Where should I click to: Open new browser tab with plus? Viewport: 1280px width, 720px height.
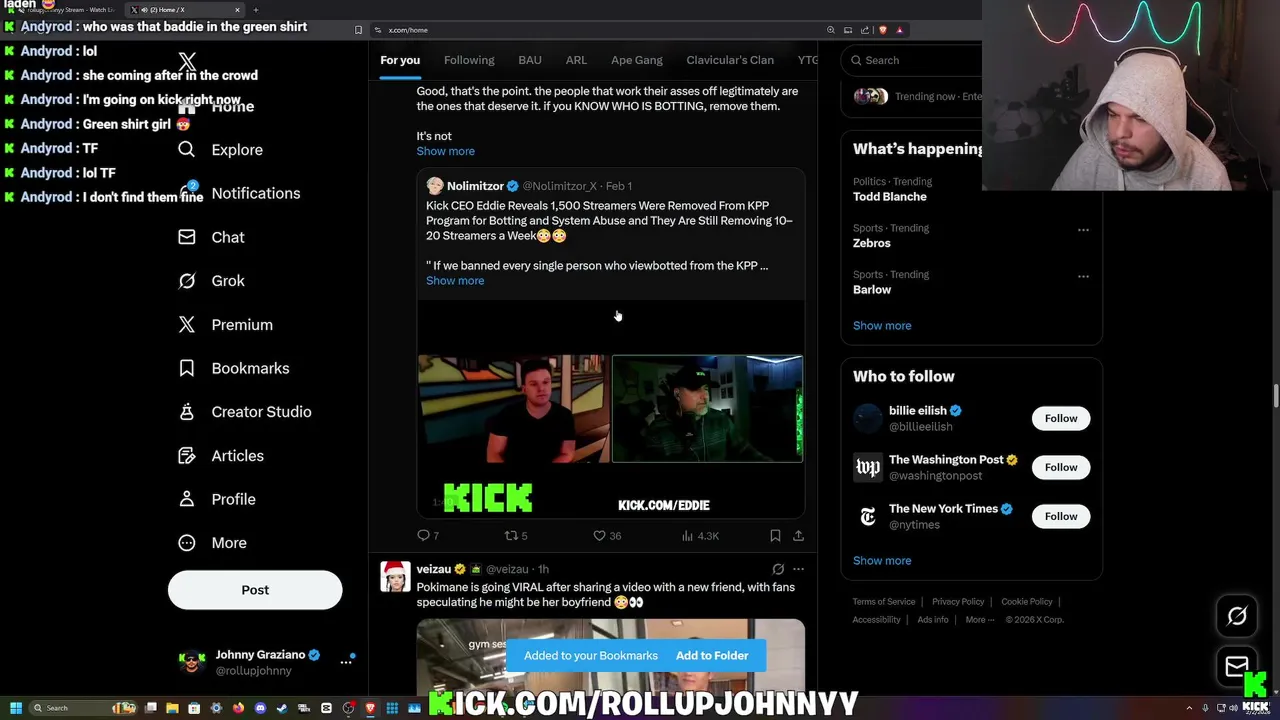point(256,10)
